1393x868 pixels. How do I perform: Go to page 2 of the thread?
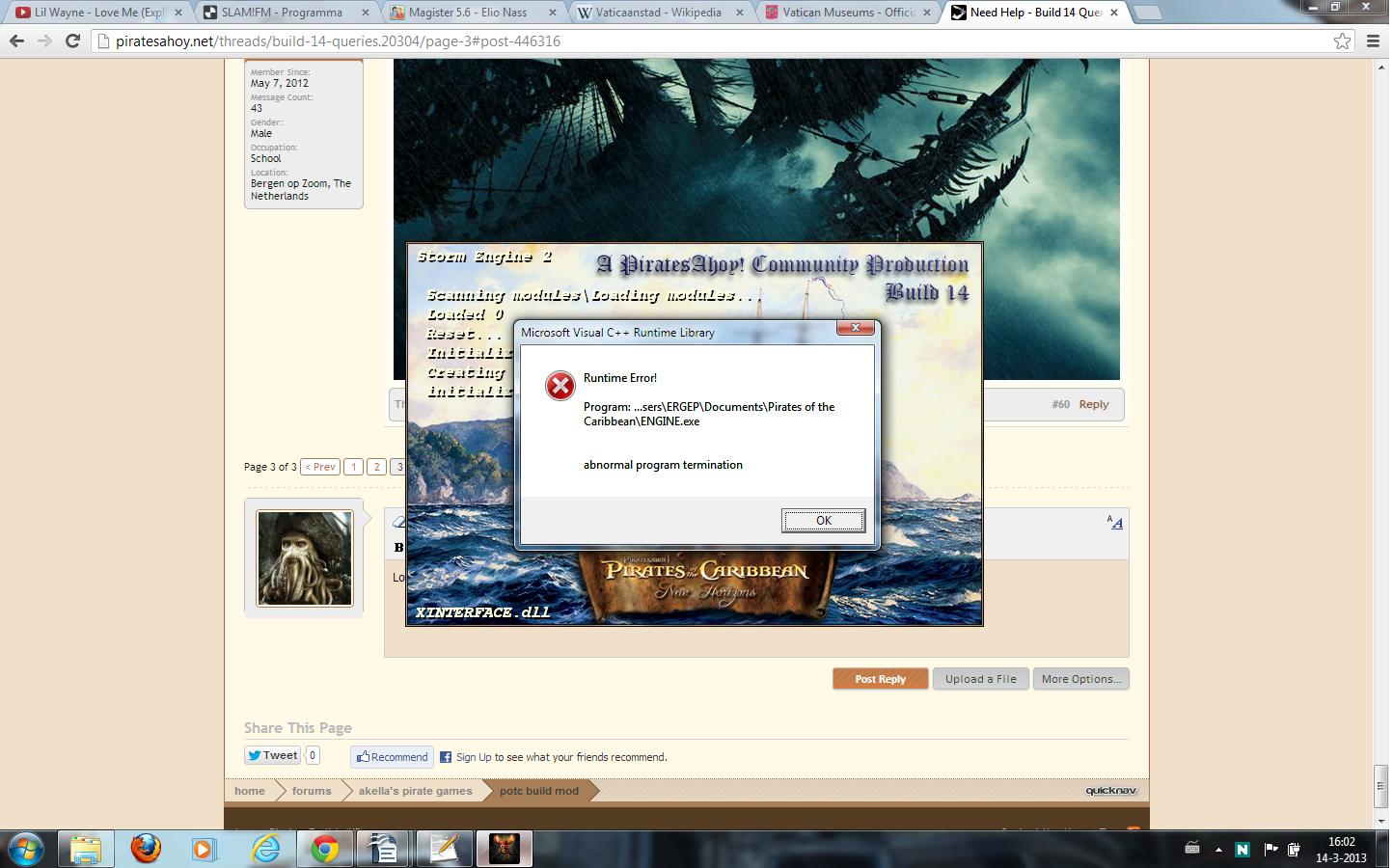coord(377,467)
